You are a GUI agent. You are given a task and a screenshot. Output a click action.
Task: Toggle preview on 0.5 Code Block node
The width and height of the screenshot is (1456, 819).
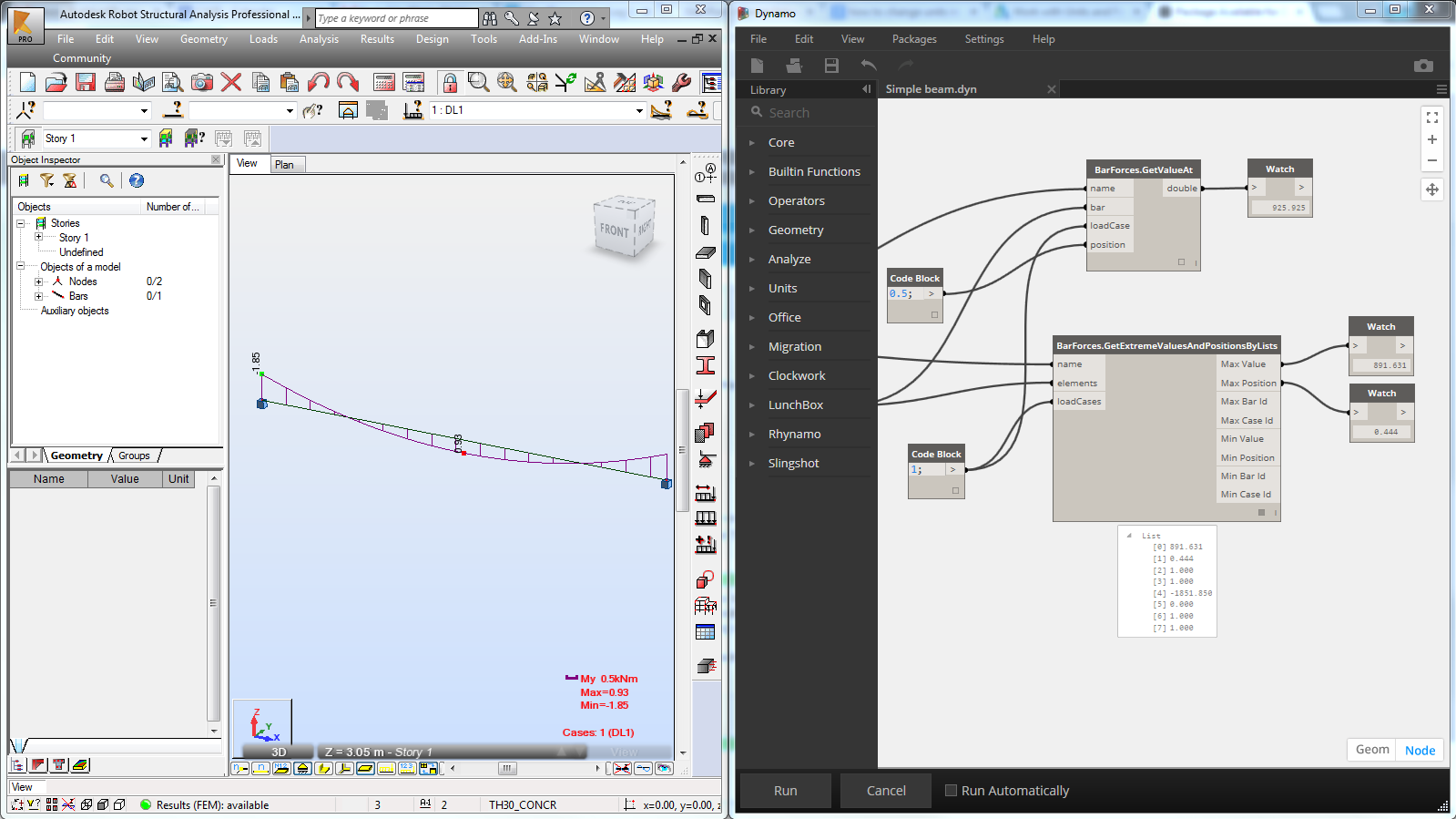(934, 314)
